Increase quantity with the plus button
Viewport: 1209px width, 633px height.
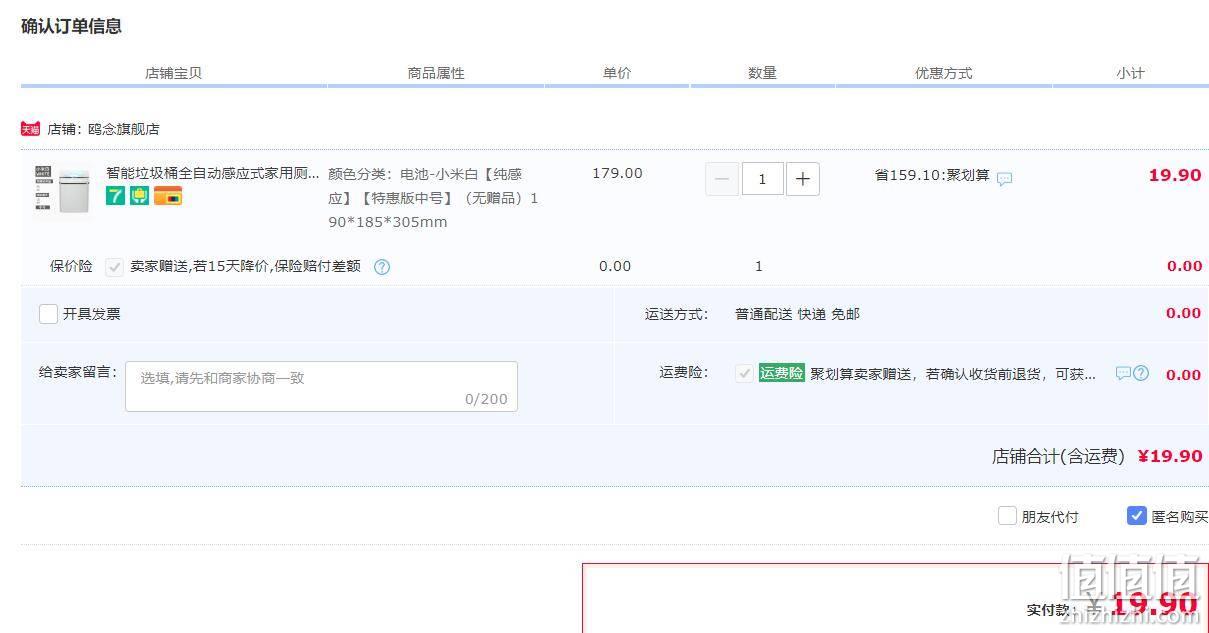click(803, 179)
